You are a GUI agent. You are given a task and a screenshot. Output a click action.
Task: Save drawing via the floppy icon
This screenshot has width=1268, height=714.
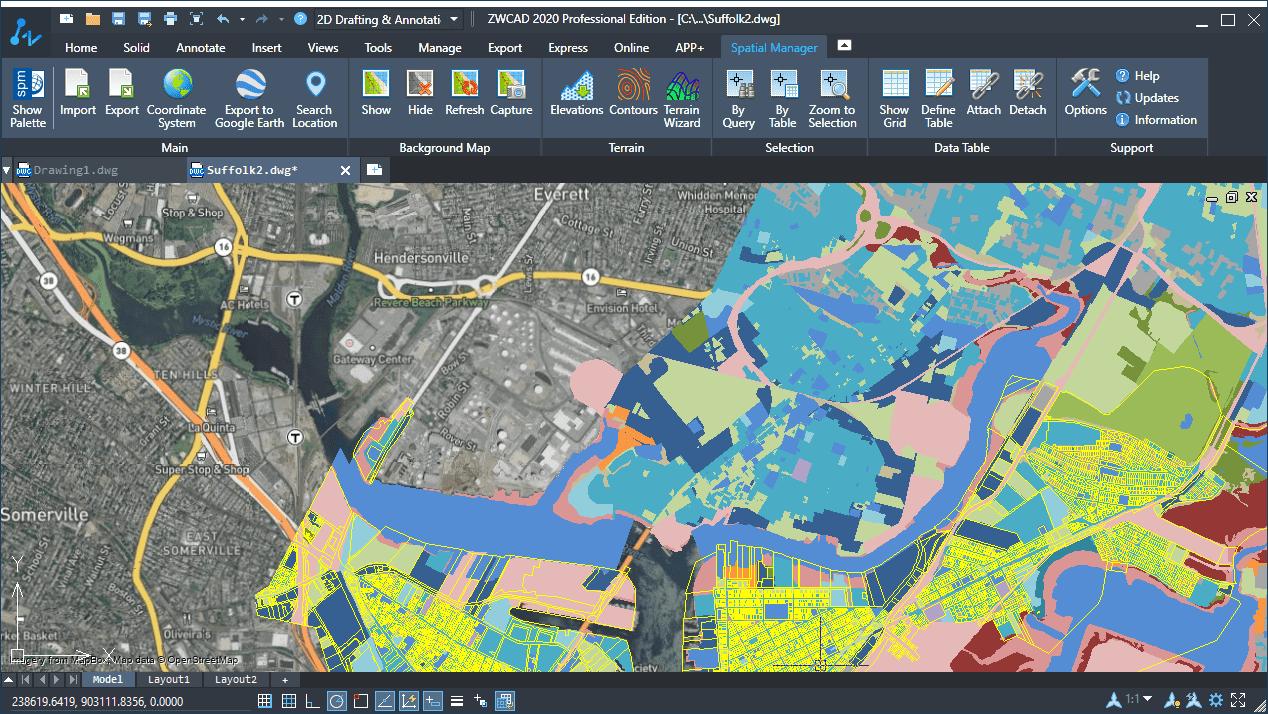(x=119, y=19)
